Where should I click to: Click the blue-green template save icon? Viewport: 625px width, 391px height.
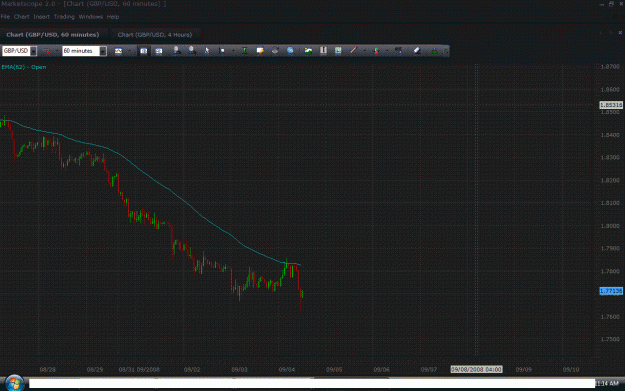pos(338,51)
